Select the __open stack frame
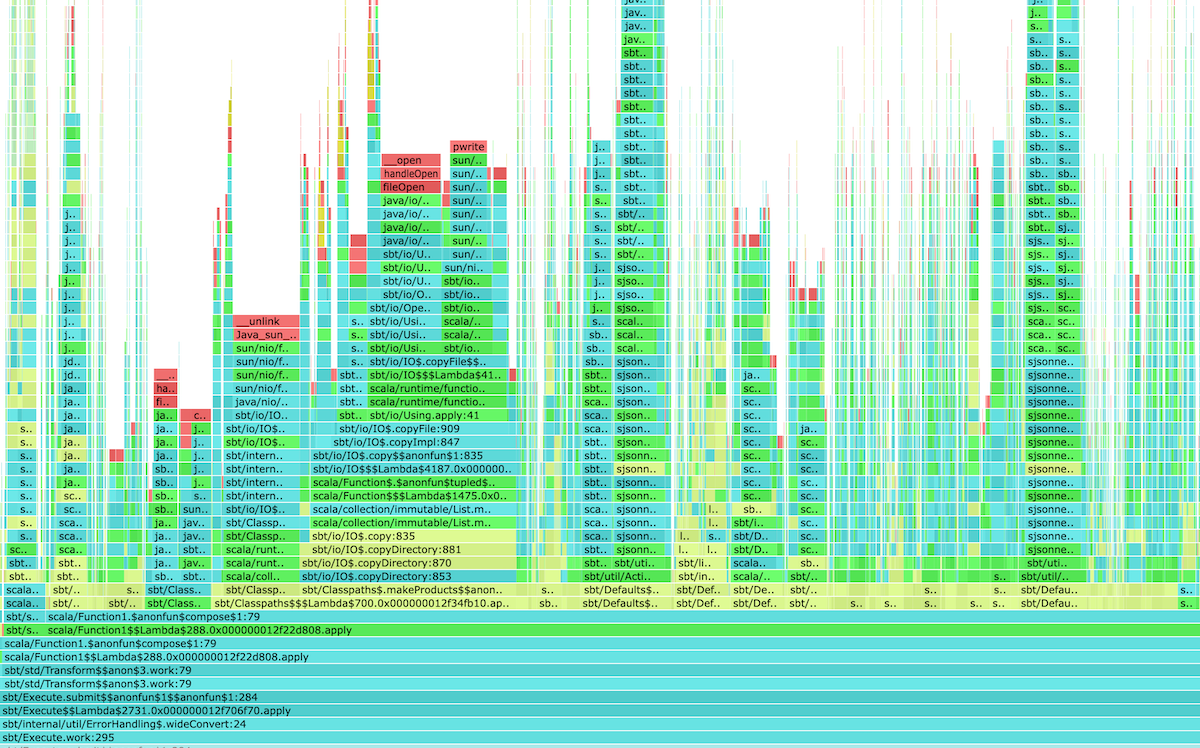Image resolution: width=1200 pixels, height=748 pixels. pos(410,160)
